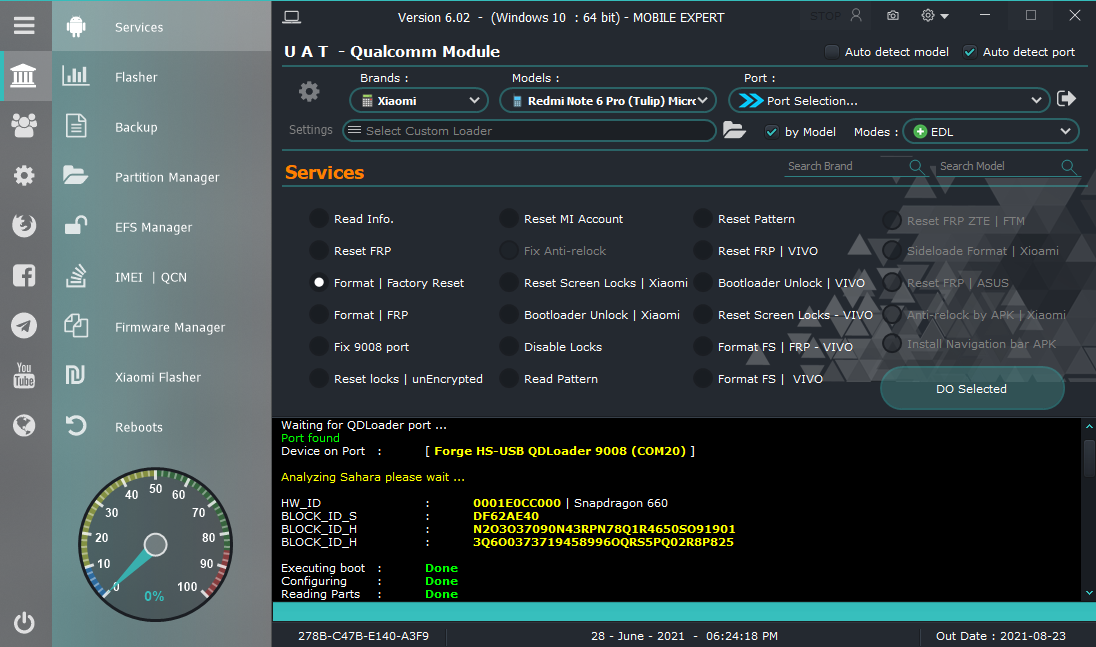Open EFS Manager in the side menu
Viewport: 1096px width, 647px height.
tap(154, 227)
